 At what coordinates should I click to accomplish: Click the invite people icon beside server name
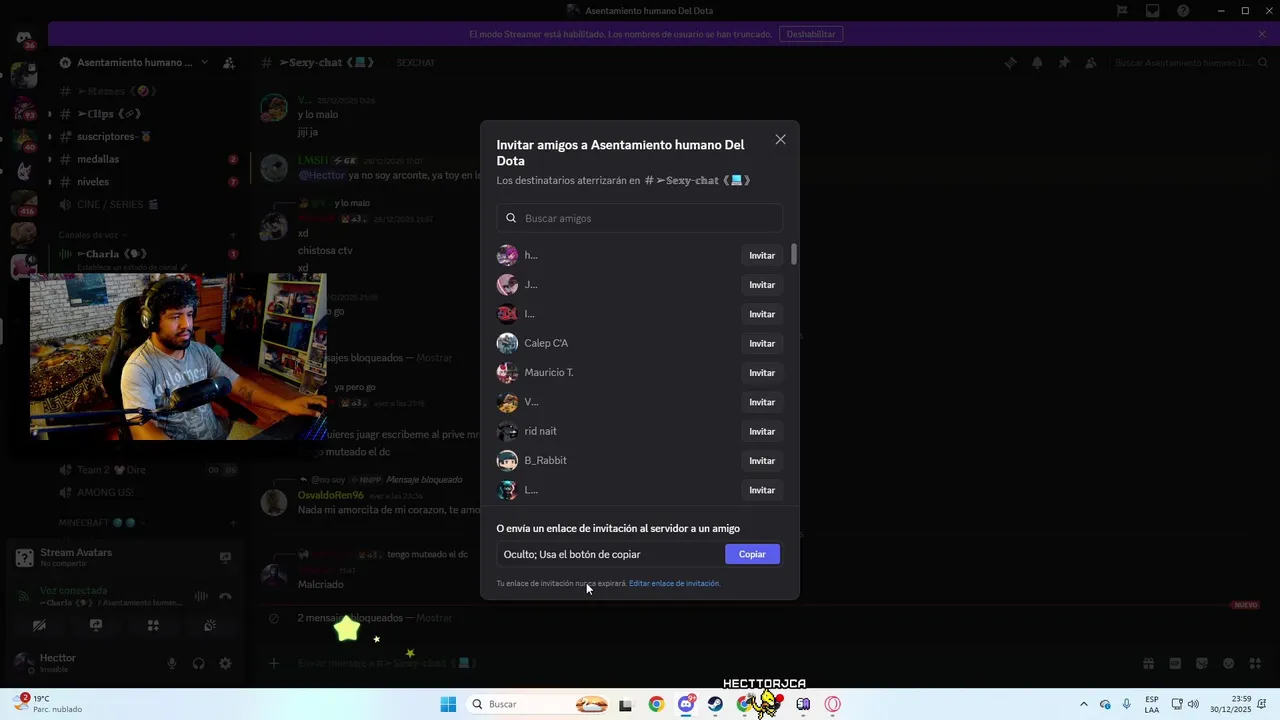coord(229,62)
